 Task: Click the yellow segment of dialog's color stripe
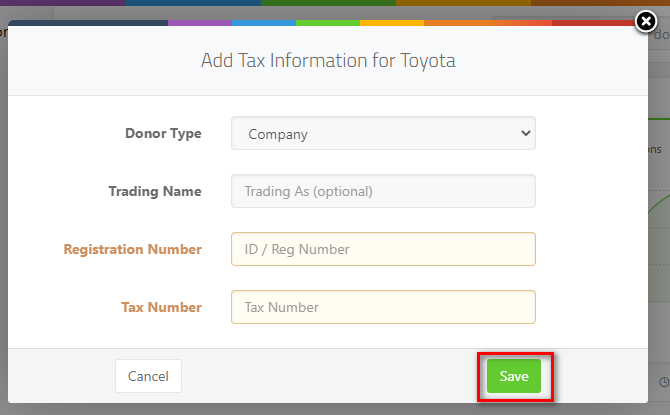(392, 23)
